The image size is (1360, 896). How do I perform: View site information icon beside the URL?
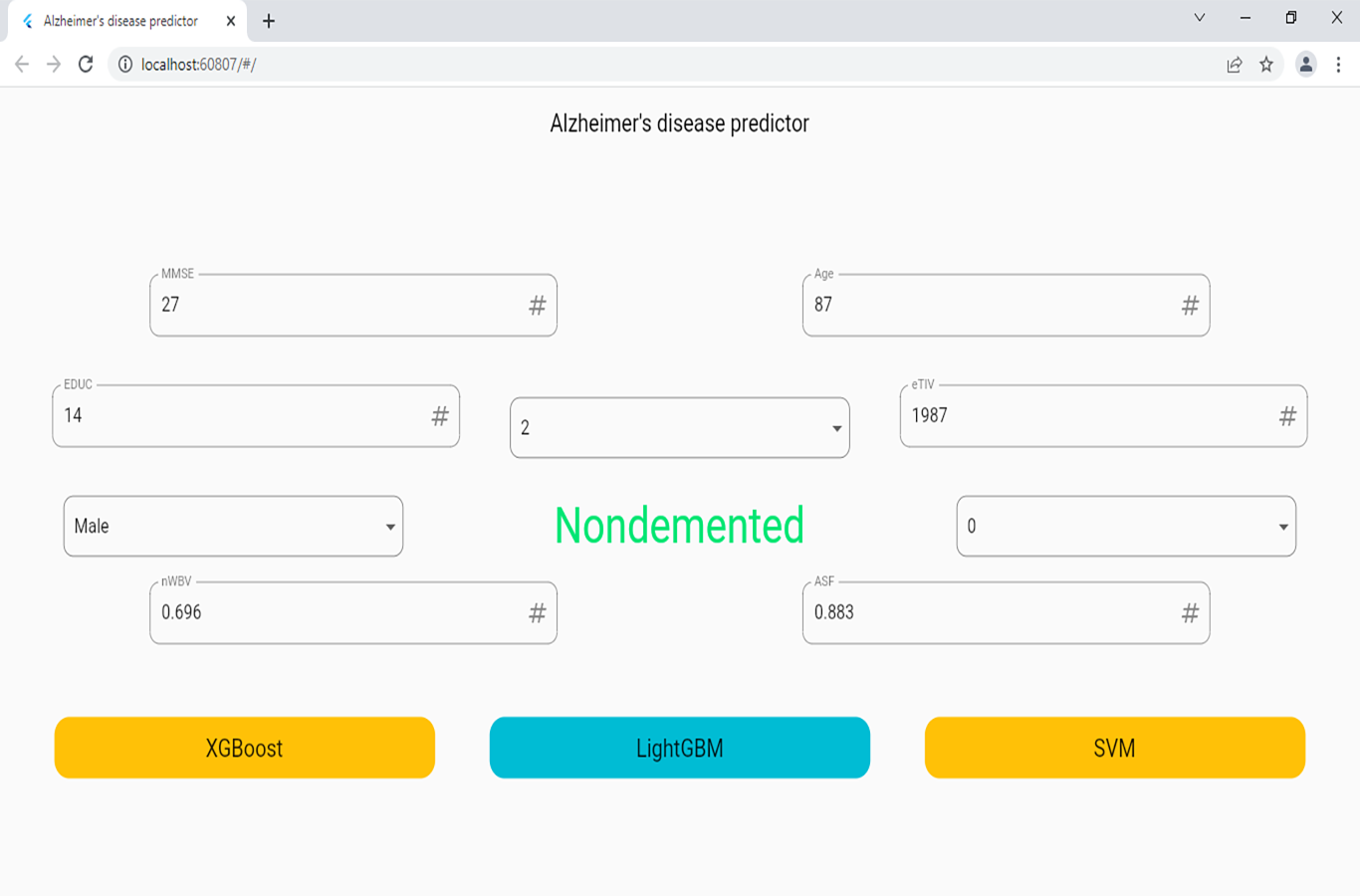(x=125, y=65)
